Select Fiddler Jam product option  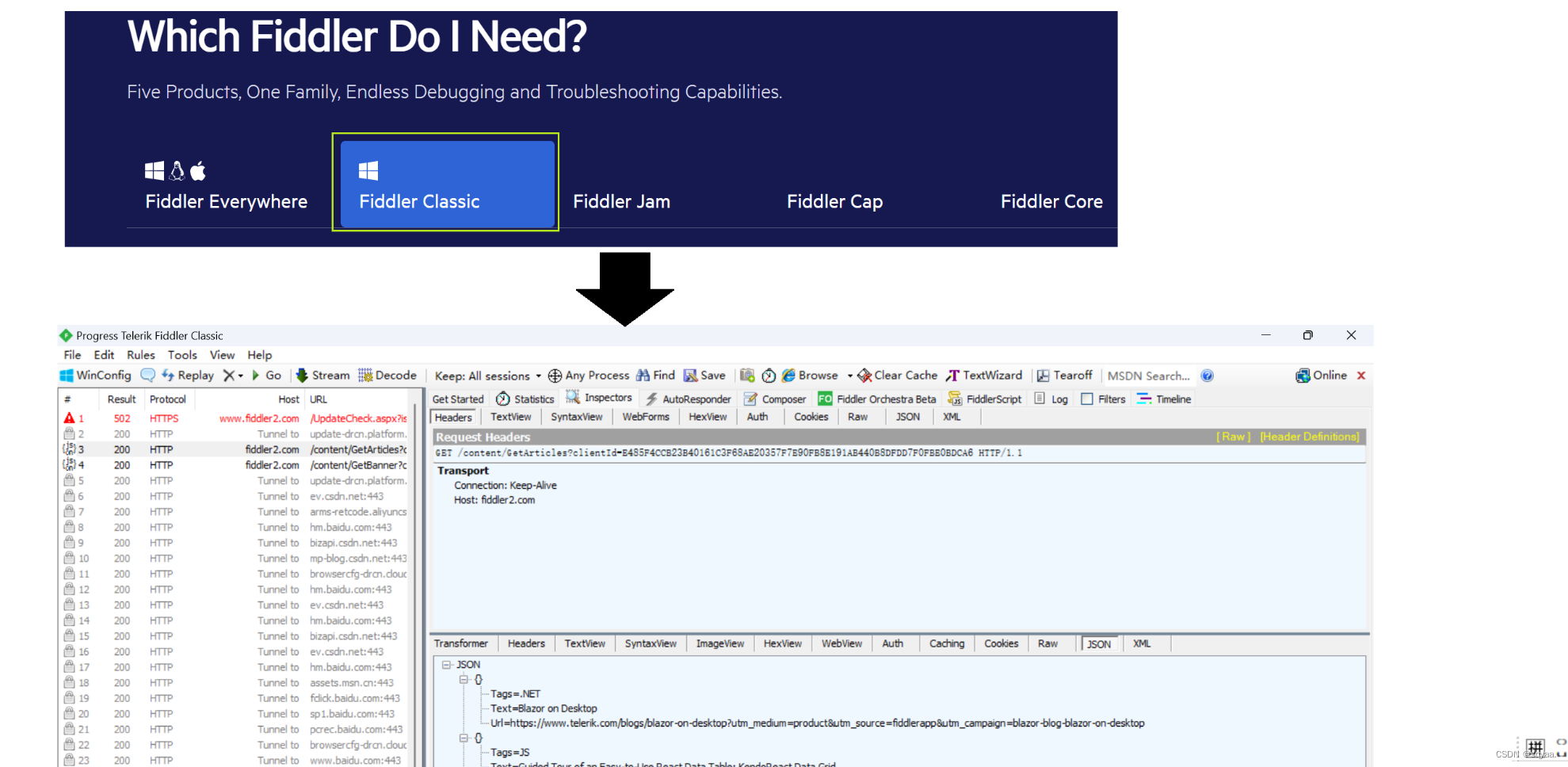coord(621,201)
